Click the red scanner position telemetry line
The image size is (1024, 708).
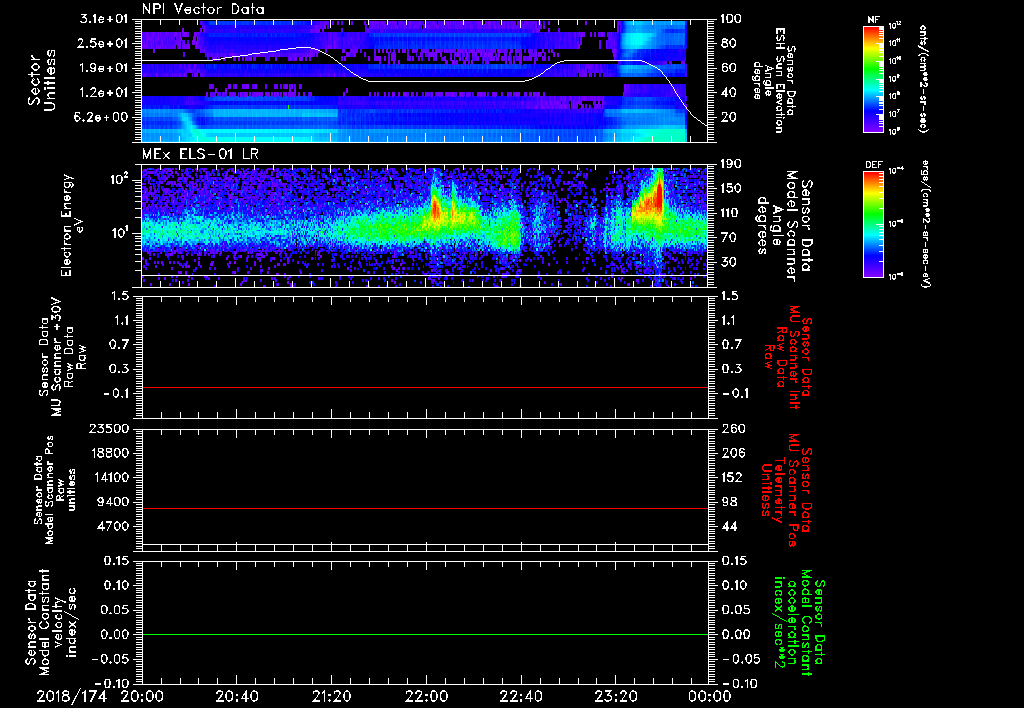click(x=424, y=508)
